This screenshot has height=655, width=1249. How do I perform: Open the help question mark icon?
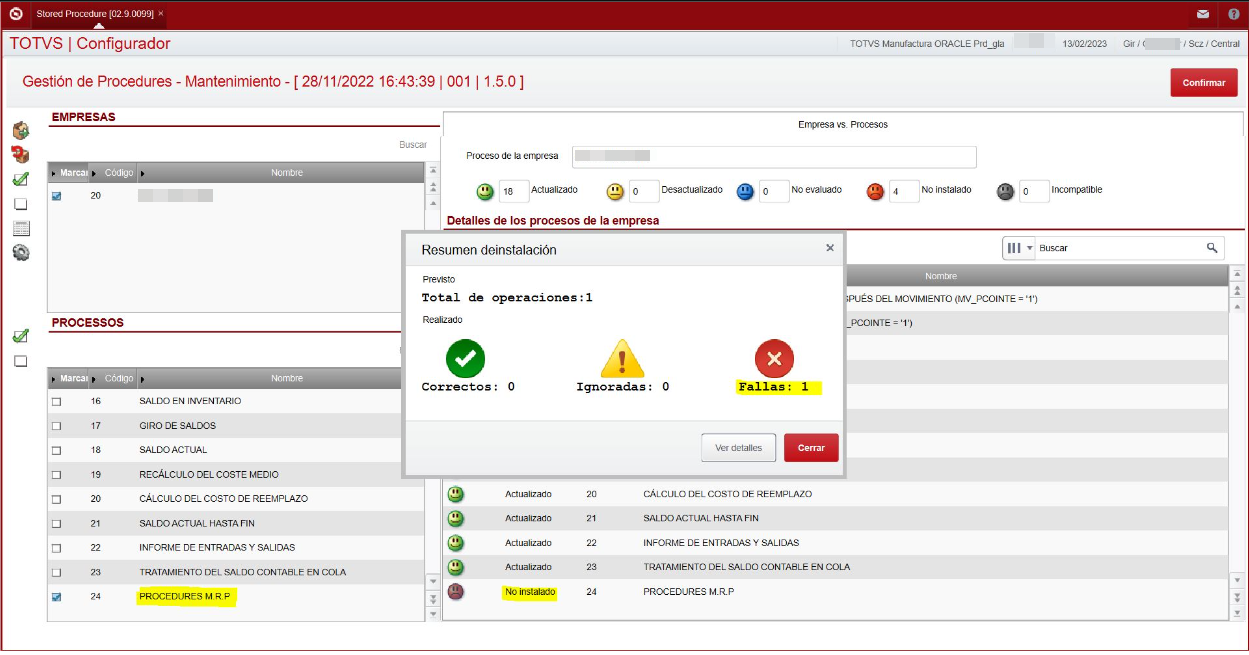[x=1231, y=15]
